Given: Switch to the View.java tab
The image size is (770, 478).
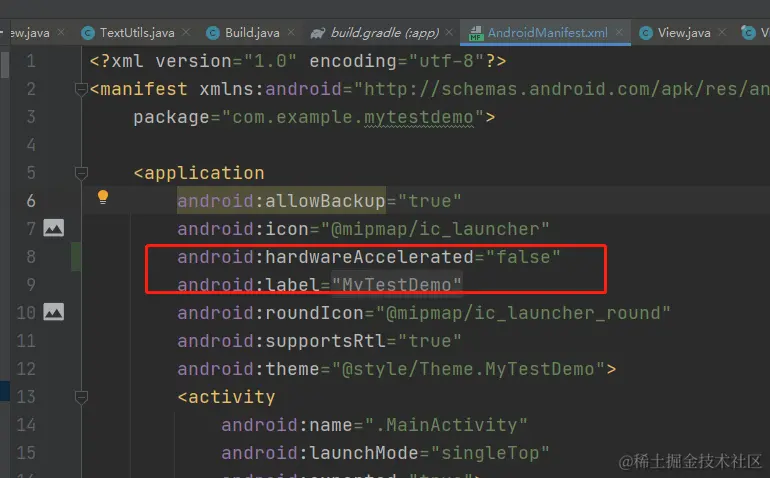Looking at the screenshot, I should coord(684,32).
